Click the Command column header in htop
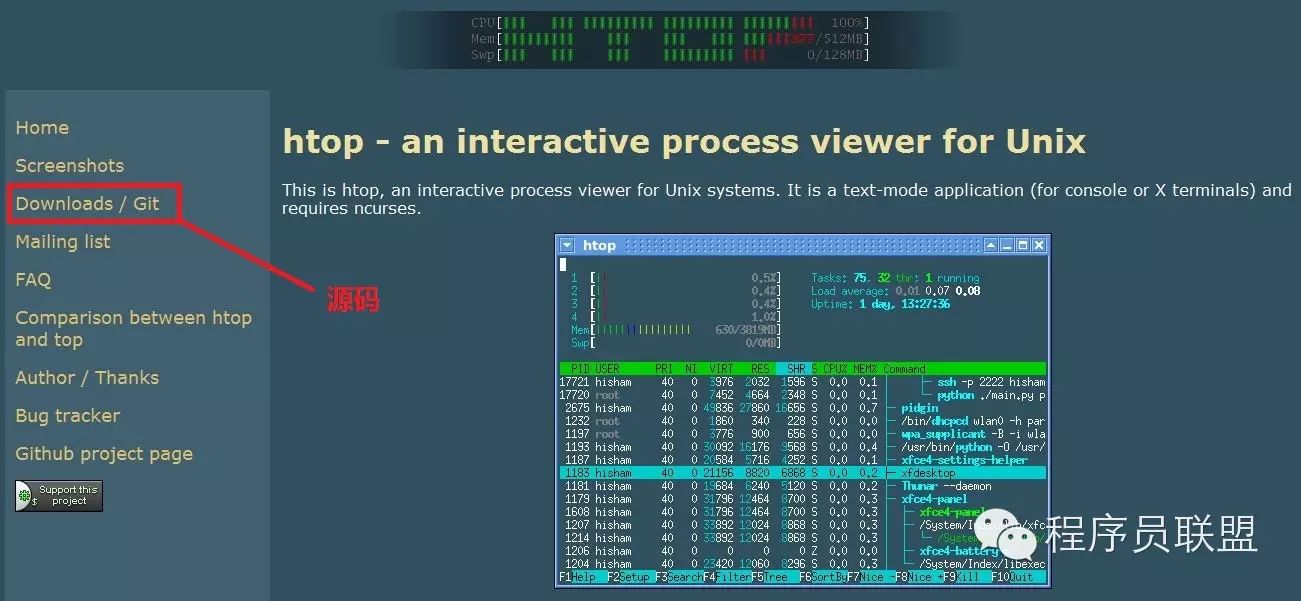The width and height of the screenshot is (1301, 601). pyautogui.click(x=904, y=369)
